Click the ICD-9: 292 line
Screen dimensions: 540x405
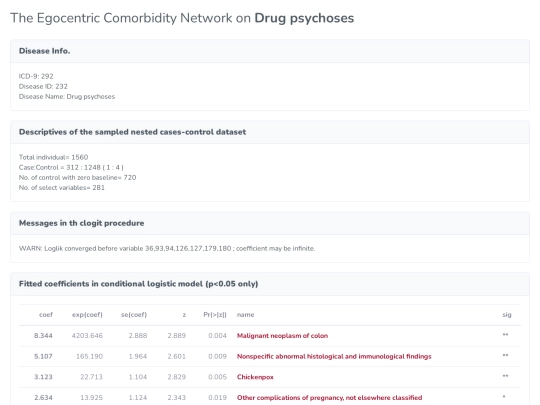36,76
